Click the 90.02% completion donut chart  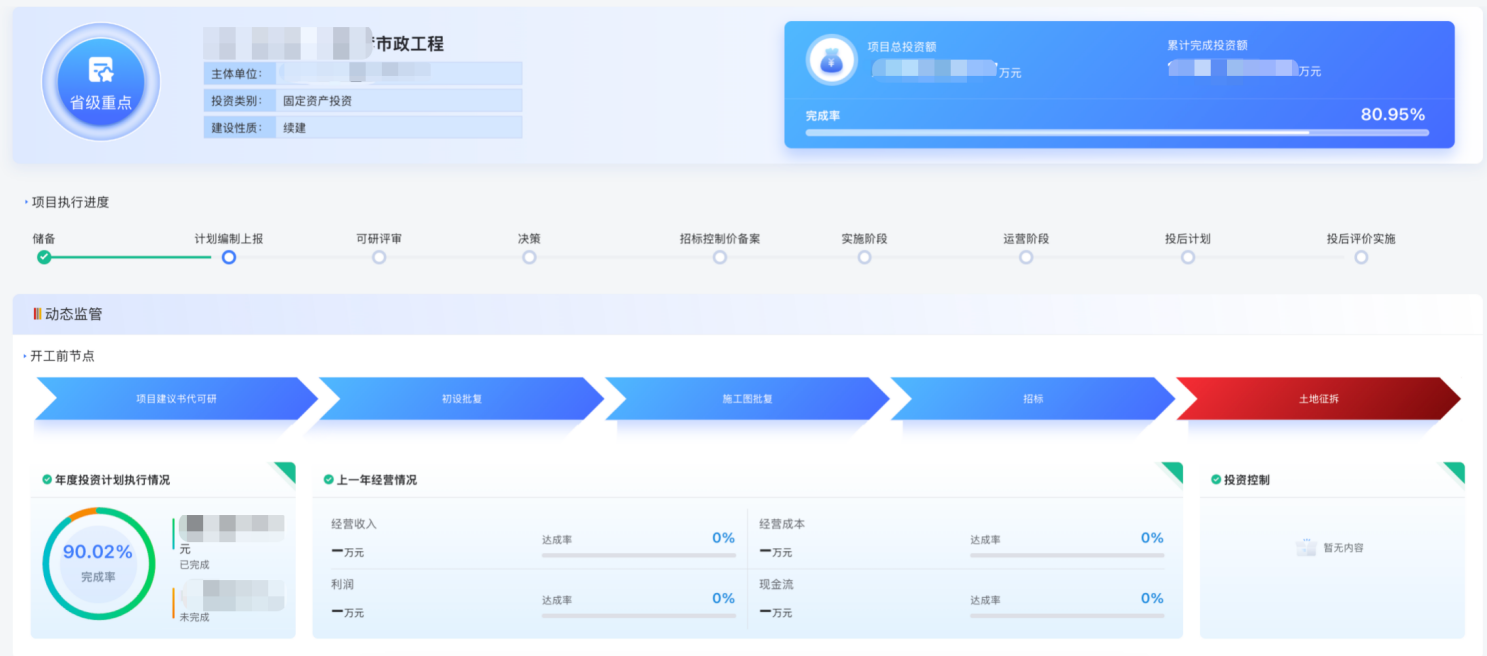(x=99, y=562)
